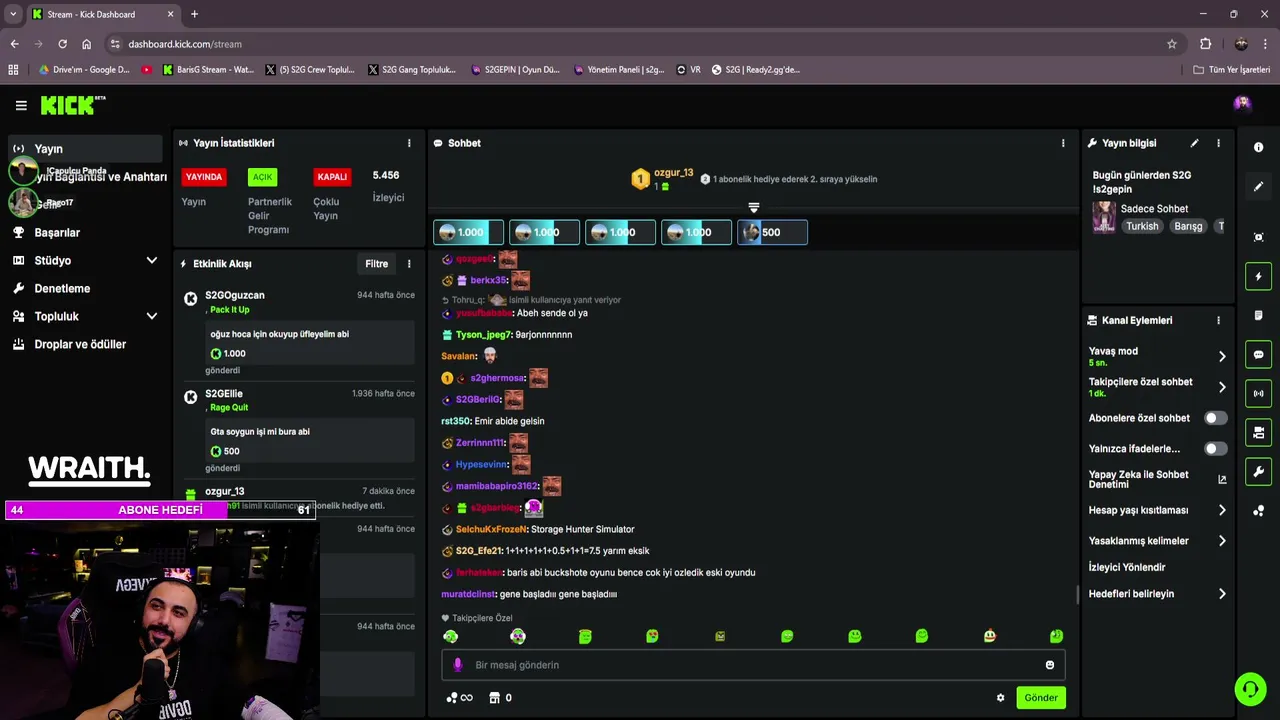Viewport: 1280px width, 720px height.
Task: Click the document icon in right rail
Action: click(x=1258, y=316)
